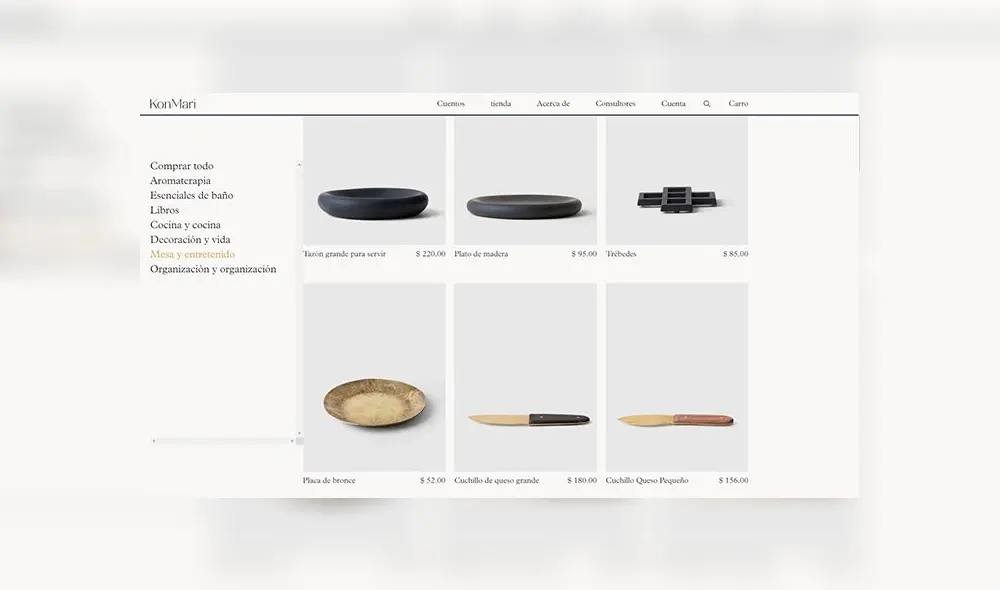Viewport: 1000px width, 590px height.
Task: Open the Cuenta account link
Action: pos(673,103)
